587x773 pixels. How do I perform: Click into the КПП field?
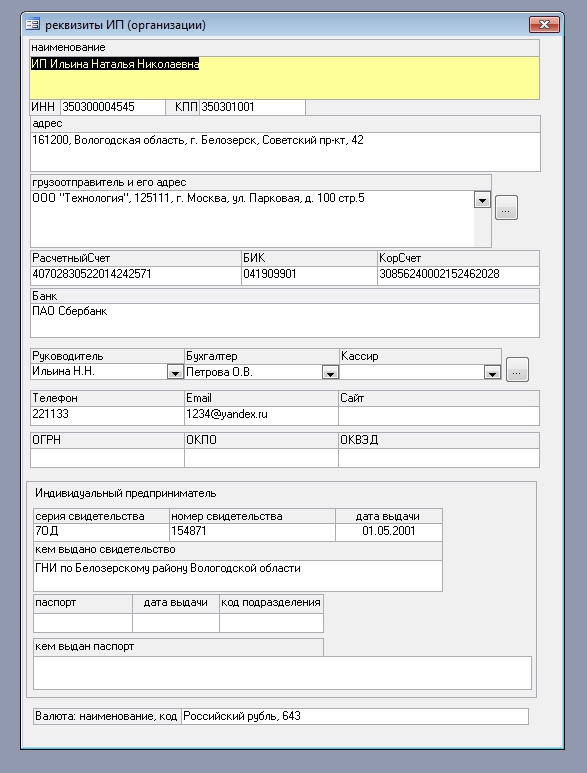tap(252, 107)
